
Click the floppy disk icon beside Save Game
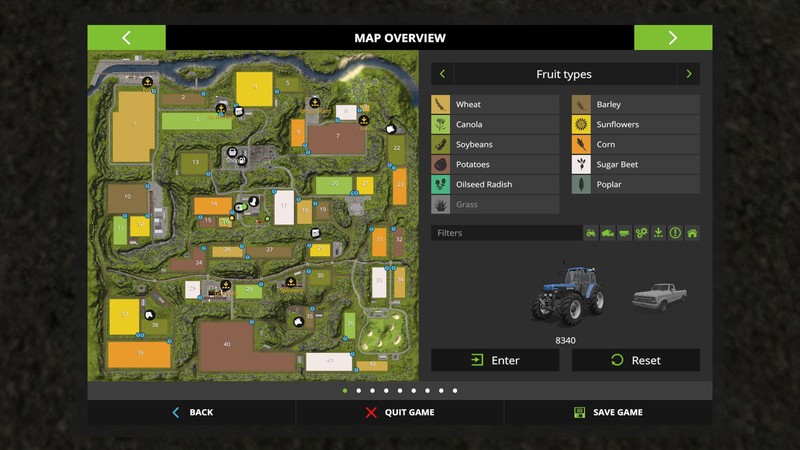click(x=579, y=412)
